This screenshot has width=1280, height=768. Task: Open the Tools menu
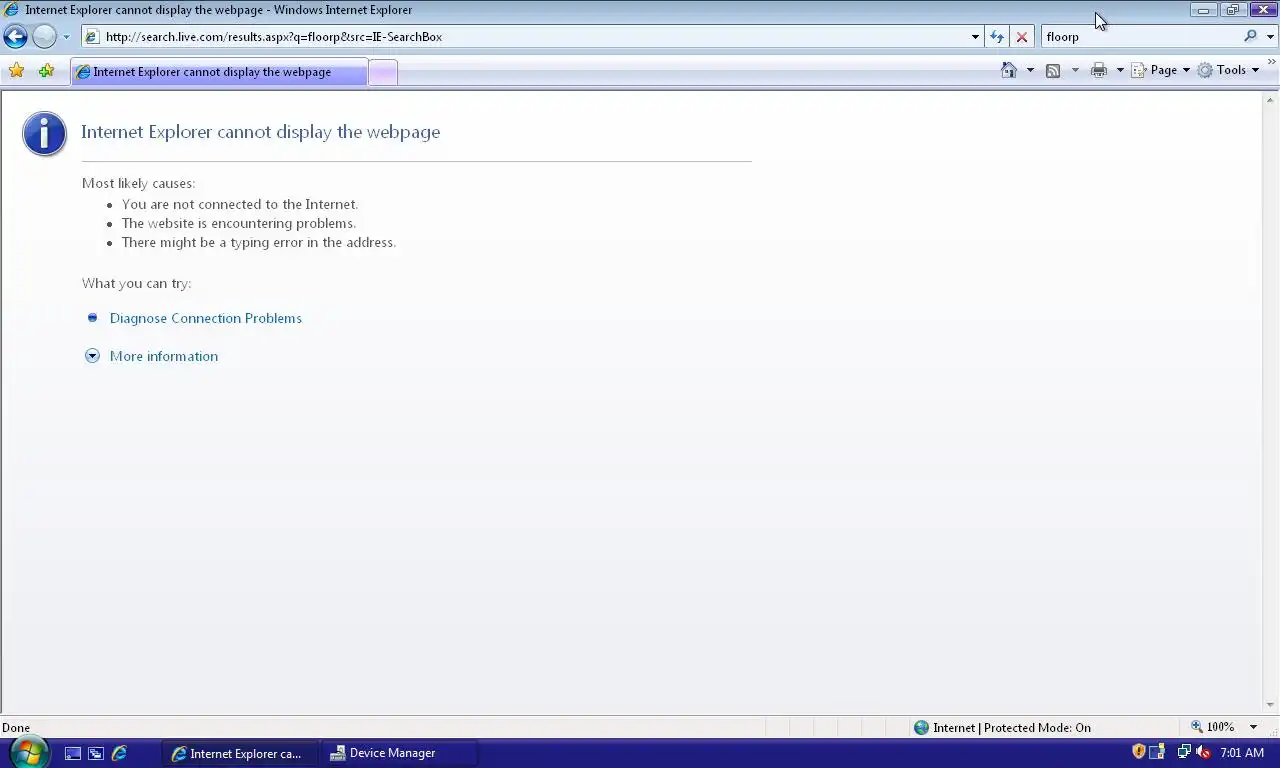click(x=1229, y=70)
